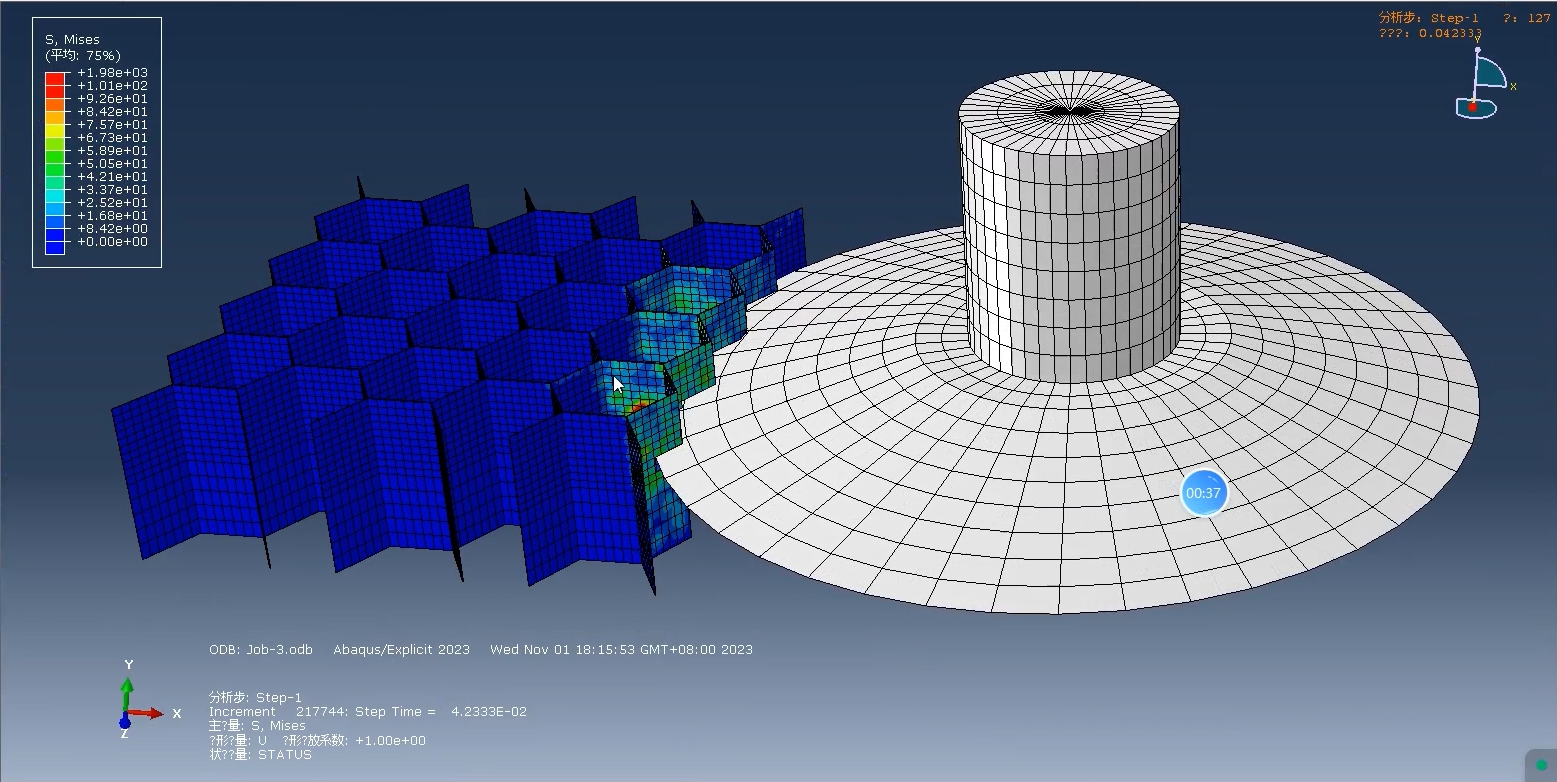This screenshot has width=1557, height=782.
Task: Click the legend maximum value +1.98e+03
Action: pyautogui.click(x=112, y=73)
